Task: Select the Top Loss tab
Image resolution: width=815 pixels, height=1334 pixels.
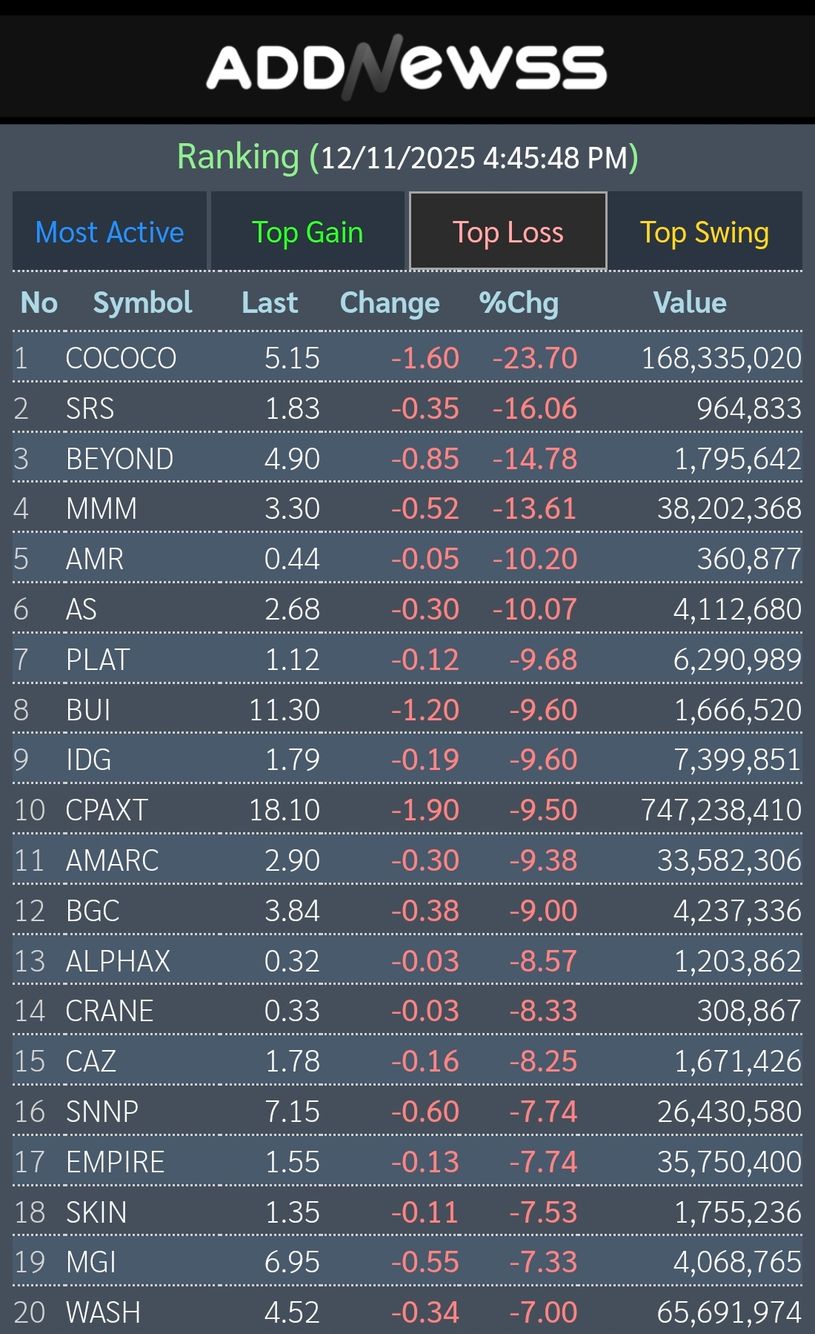Action: click(x=508, y=232)
